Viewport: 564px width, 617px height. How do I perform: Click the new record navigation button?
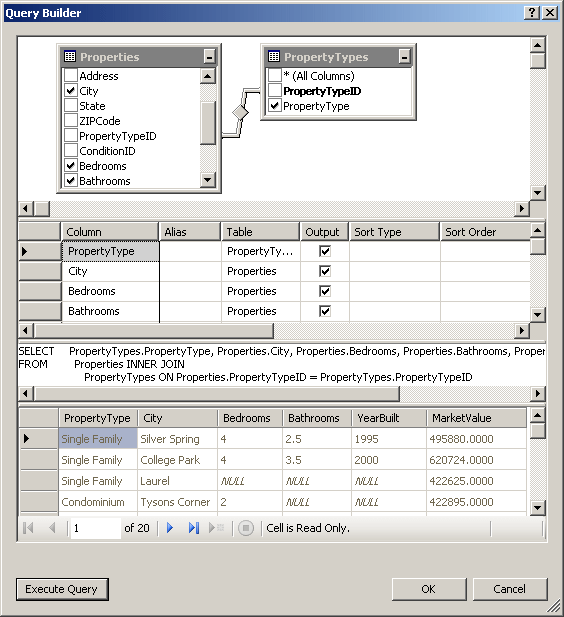216,528
